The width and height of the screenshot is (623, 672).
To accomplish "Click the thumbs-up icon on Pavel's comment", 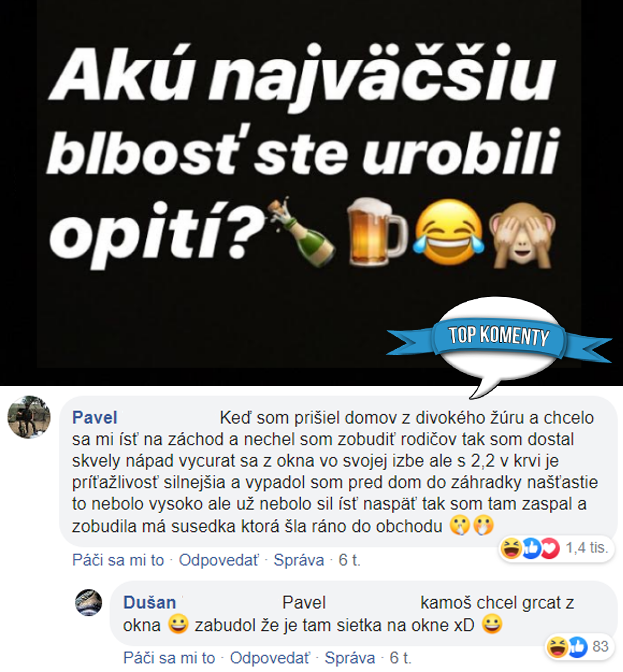I will [530, 549].
